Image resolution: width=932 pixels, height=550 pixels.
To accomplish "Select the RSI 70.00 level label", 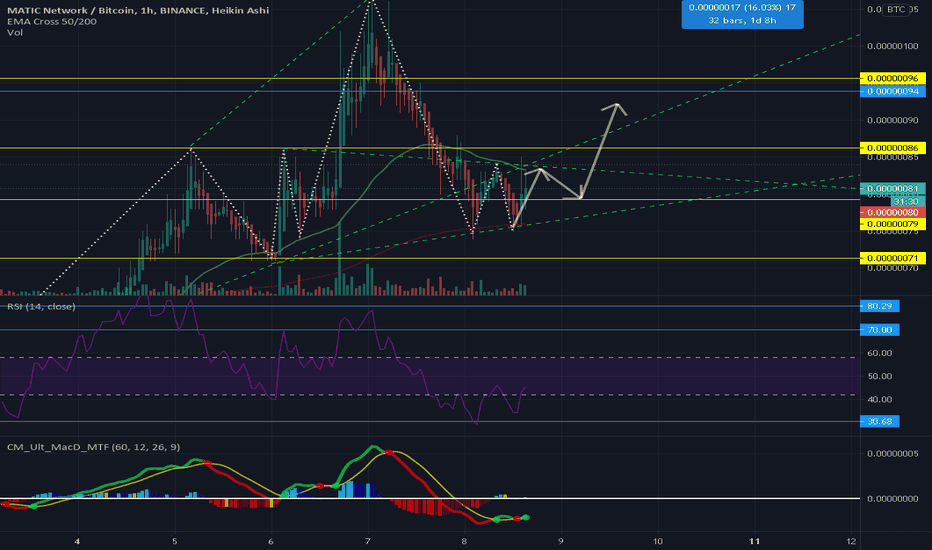I will [880, 329].
